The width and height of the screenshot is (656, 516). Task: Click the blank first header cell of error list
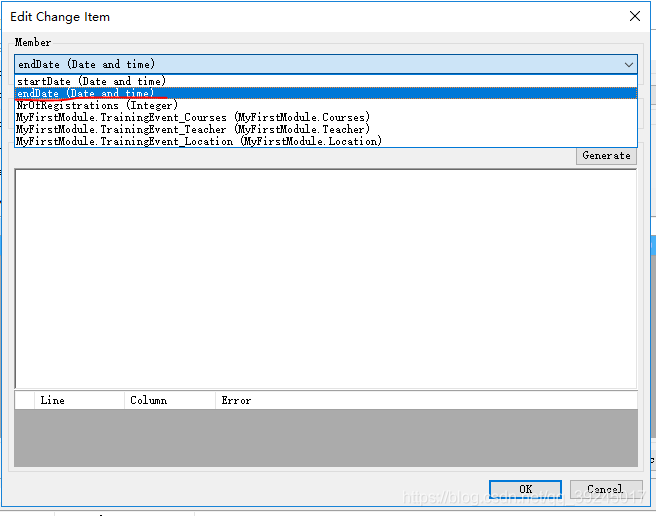(23, 400)
